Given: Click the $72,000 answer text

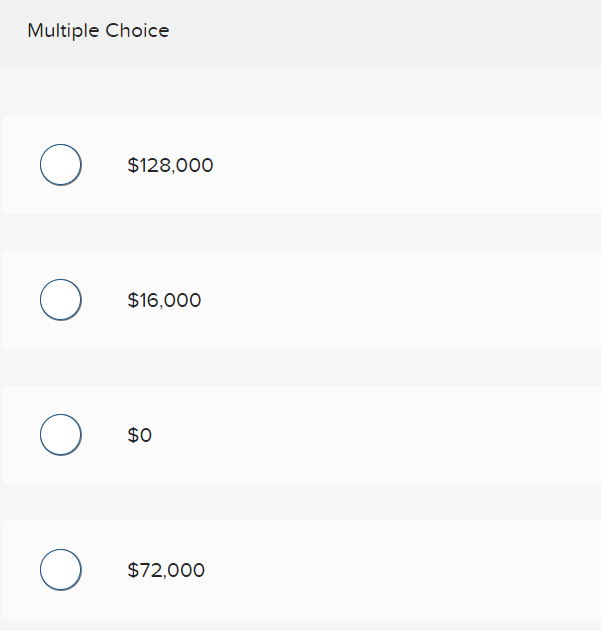Looking at the screenshot, I should (166, 571).
